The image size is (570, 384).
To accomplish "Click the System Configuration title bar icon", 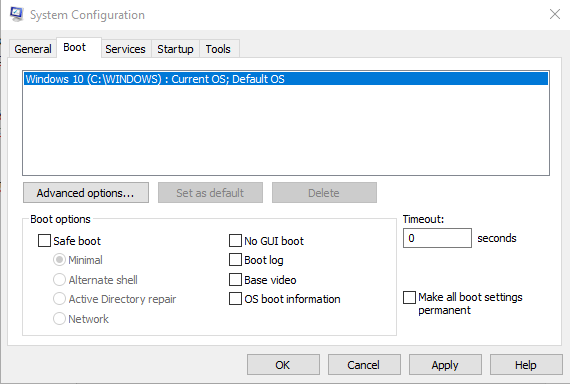I will tap(16, 14).
